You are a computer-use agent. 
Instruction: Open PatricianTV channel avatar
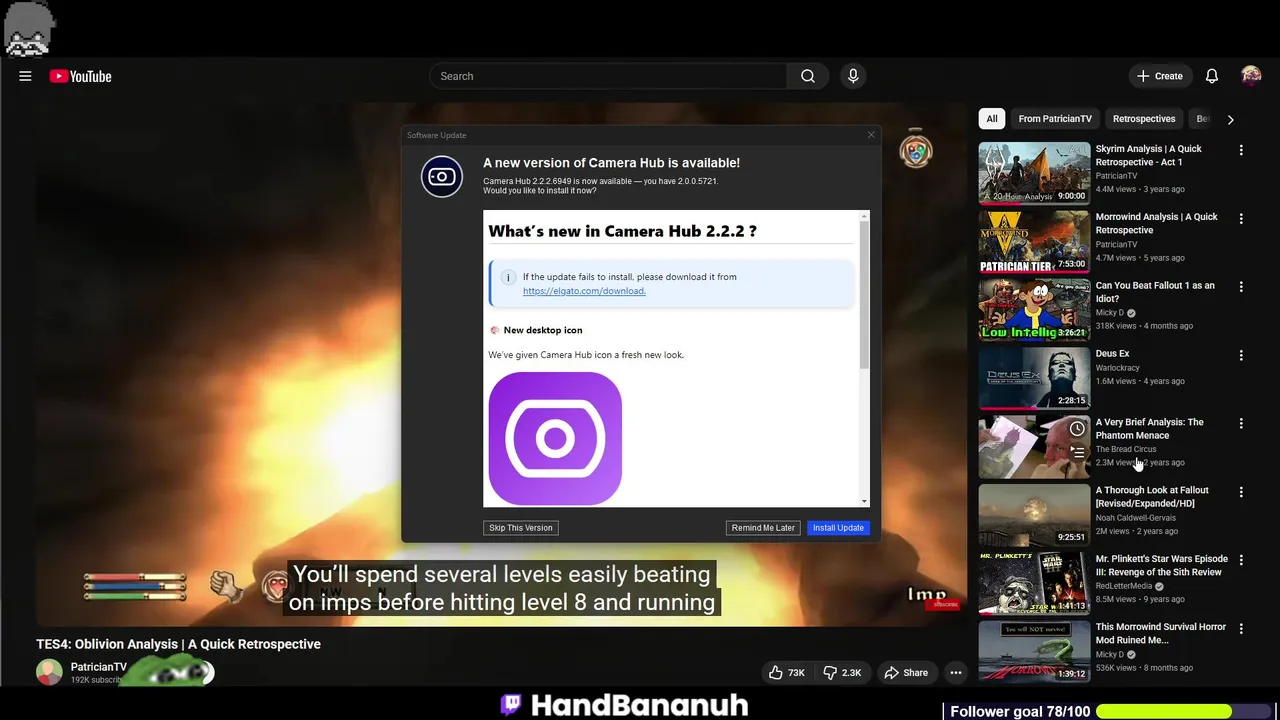(49, 673)
